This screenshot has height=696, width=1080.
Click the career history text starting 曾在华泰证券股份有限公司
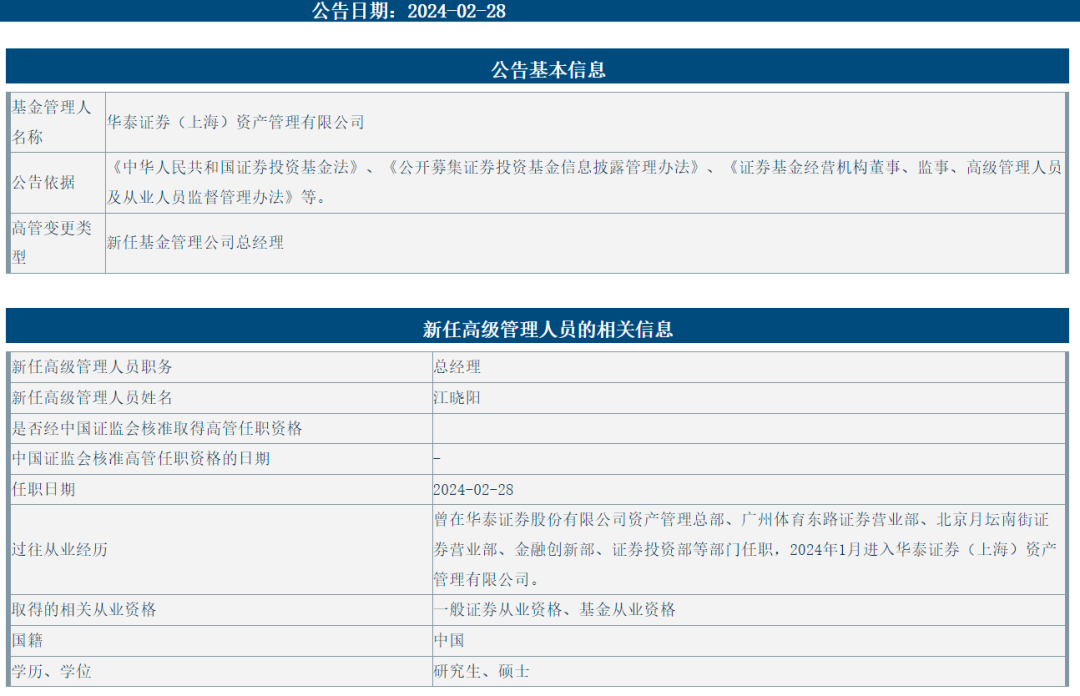[x=745, y=550]
